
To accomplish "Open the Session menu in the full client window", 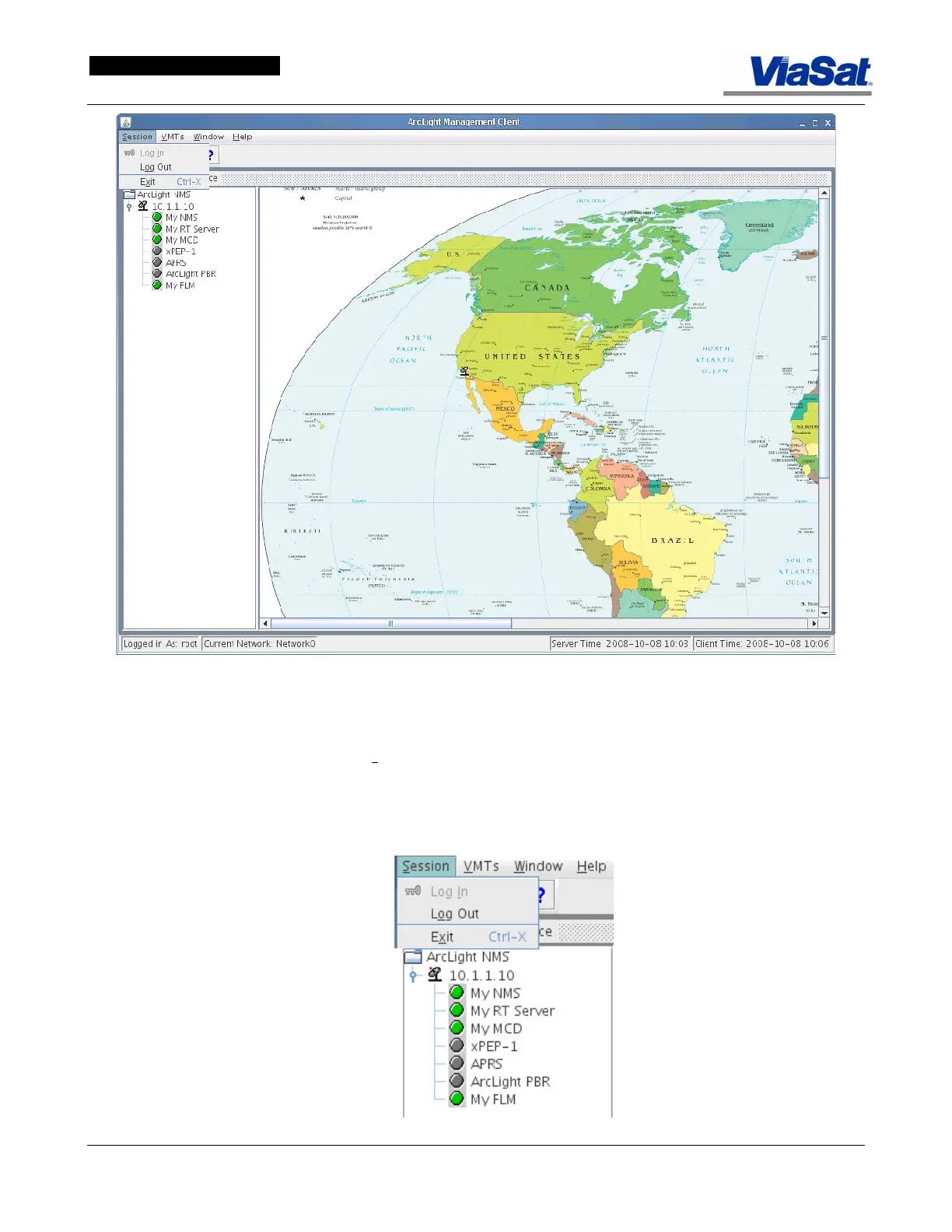I will (138, 137).
